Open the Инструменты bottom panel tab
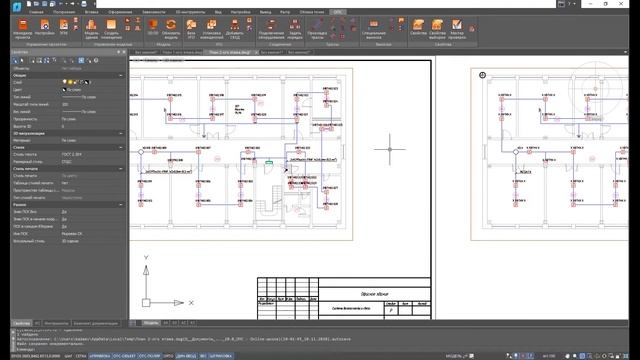Image resolution: width=640 pixels, height=360 pixels. point(56,323)
